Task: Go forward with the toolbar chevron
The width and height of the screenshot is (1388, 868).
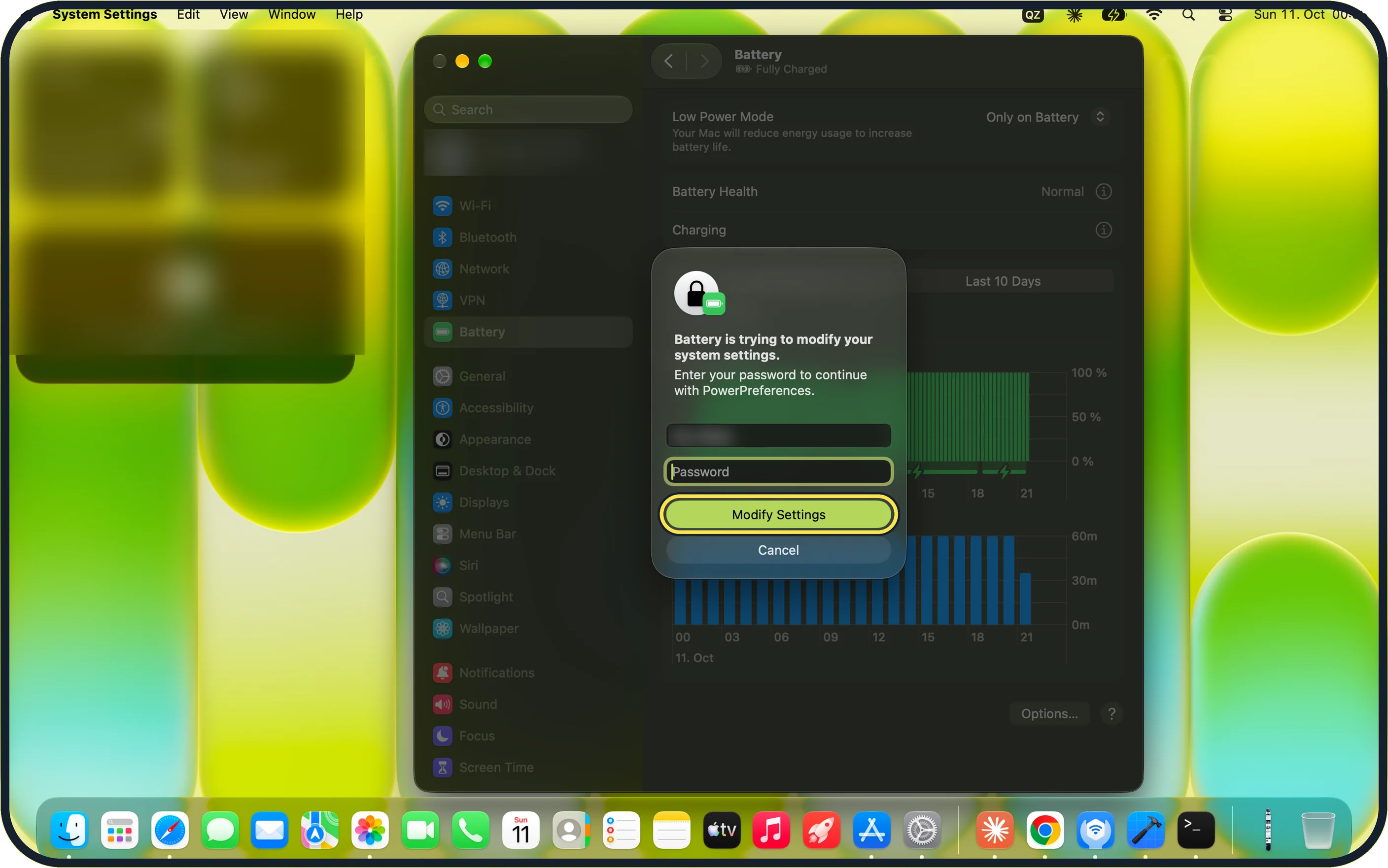Action: (x=704, y=61)
